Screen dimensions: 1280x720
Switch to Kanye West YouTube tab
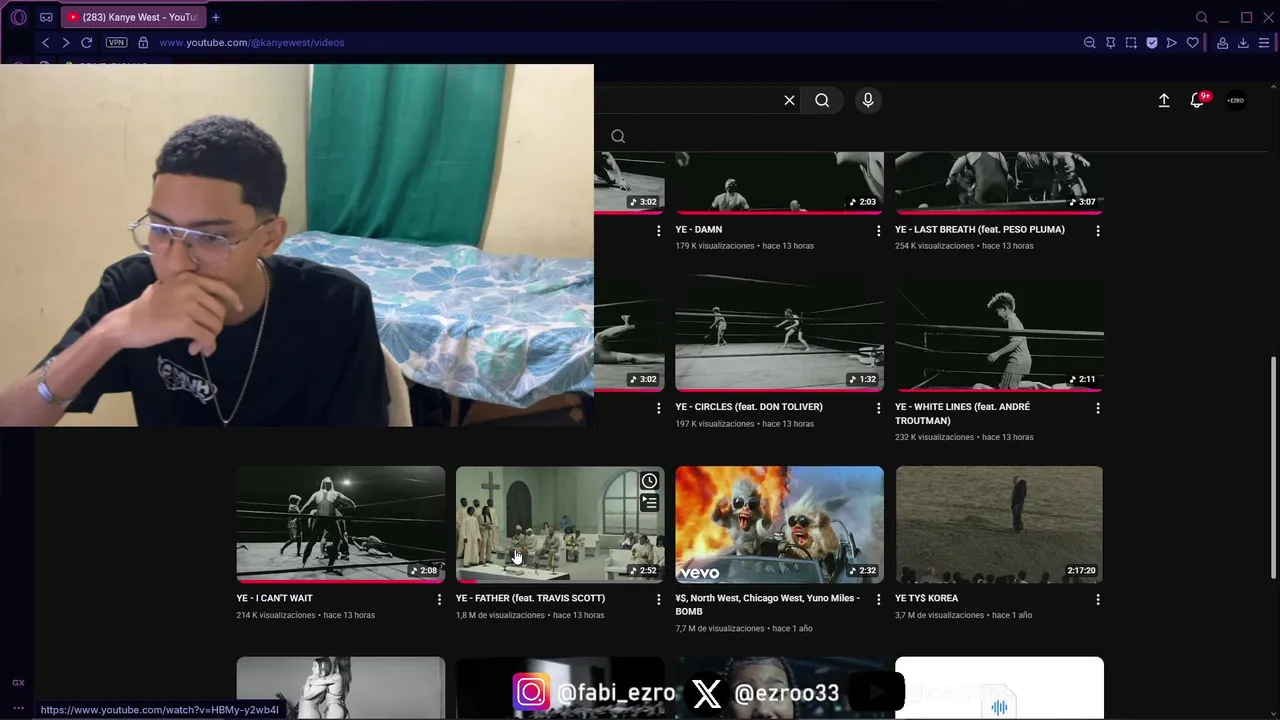pyautogui.click(x=134, y=17)
